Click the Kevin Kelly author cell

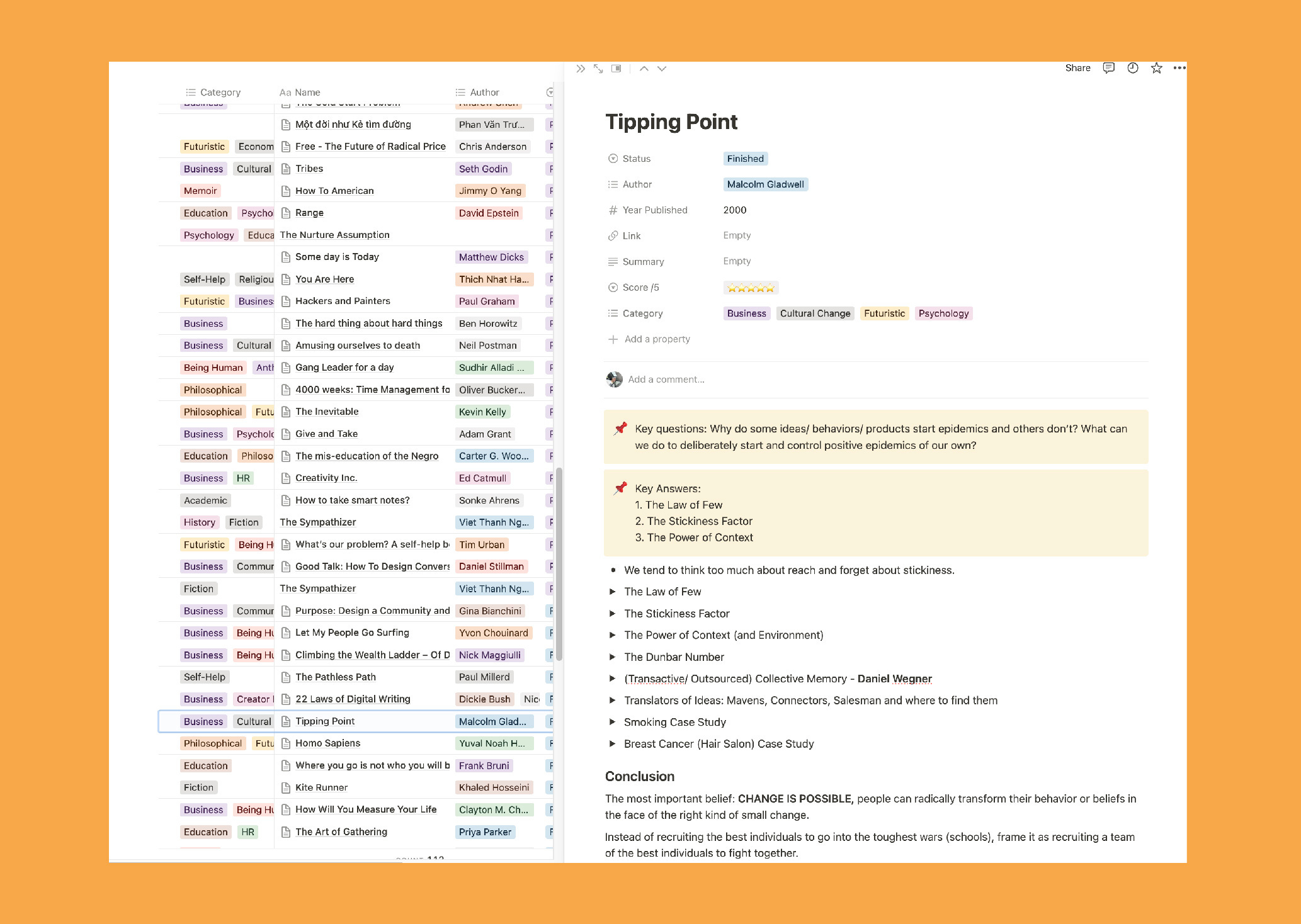482,412
